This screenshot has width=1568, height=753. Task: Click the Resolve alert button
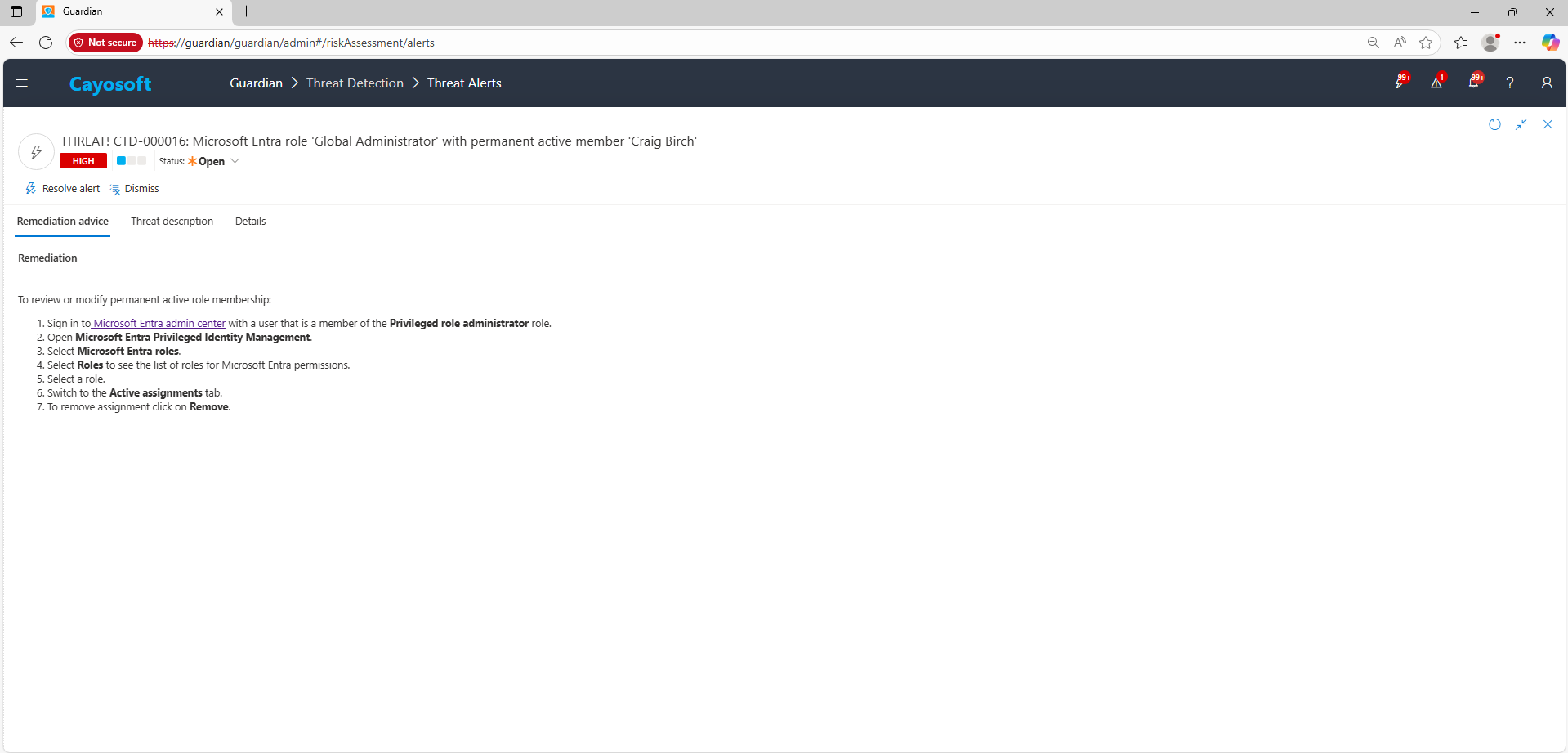click(x=63, y=189)
